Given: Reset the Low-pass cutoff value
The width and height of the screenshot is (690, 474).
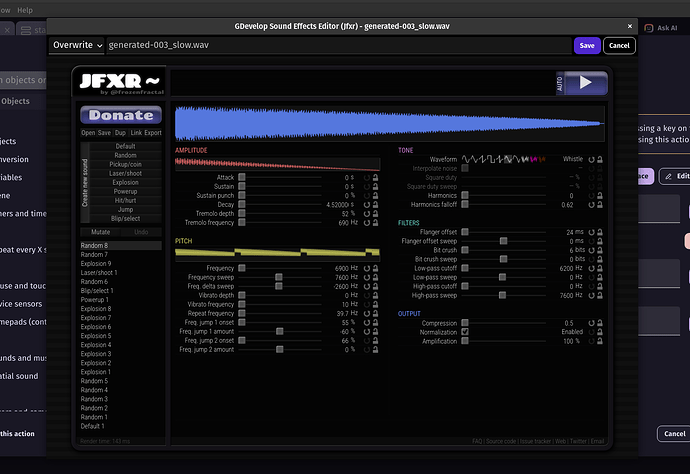Looking at the screenshot, I should (590, 268).
